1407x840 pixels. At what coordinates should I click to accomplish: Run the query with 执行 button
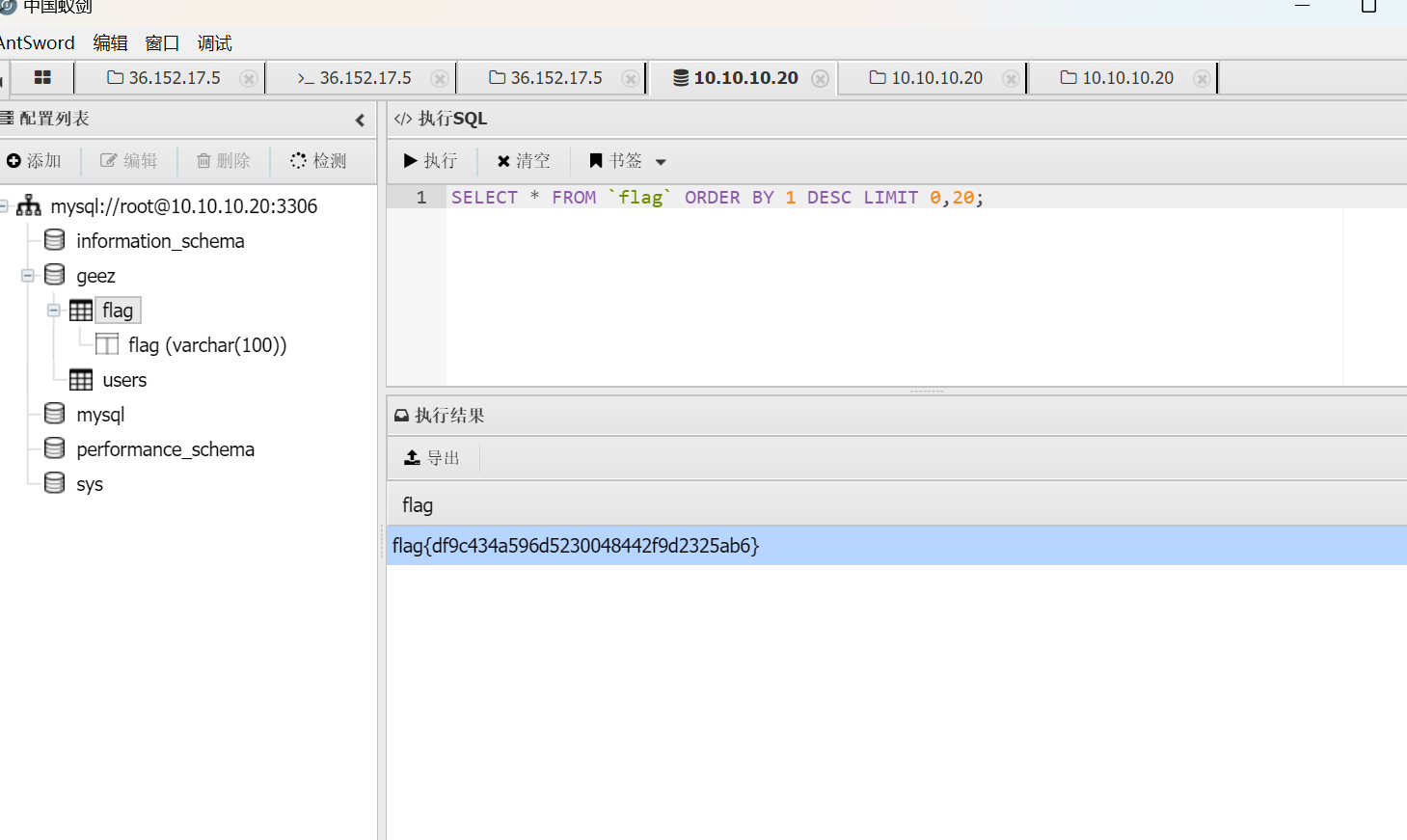430,161
